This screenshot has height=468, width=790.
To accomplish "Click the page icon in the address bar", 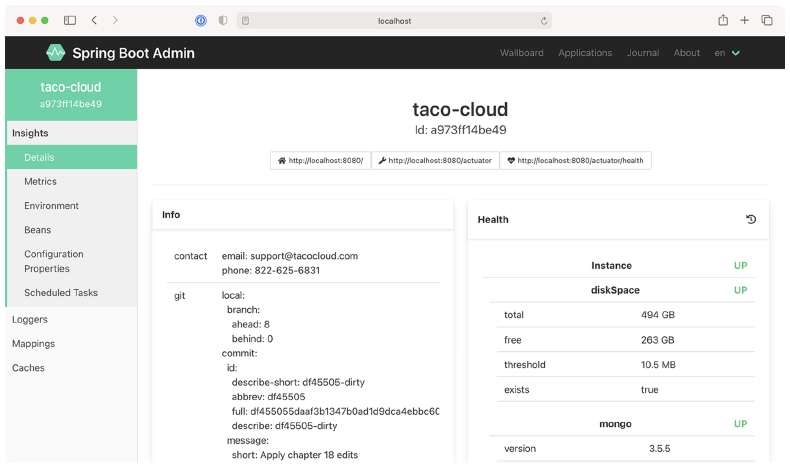I will 245,21.
